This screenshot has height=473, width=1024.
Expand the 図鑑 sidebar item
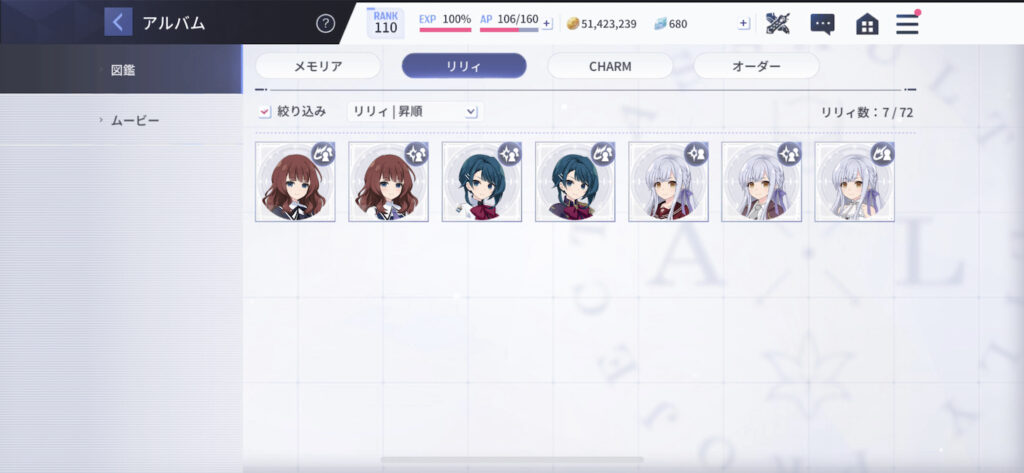121,69
